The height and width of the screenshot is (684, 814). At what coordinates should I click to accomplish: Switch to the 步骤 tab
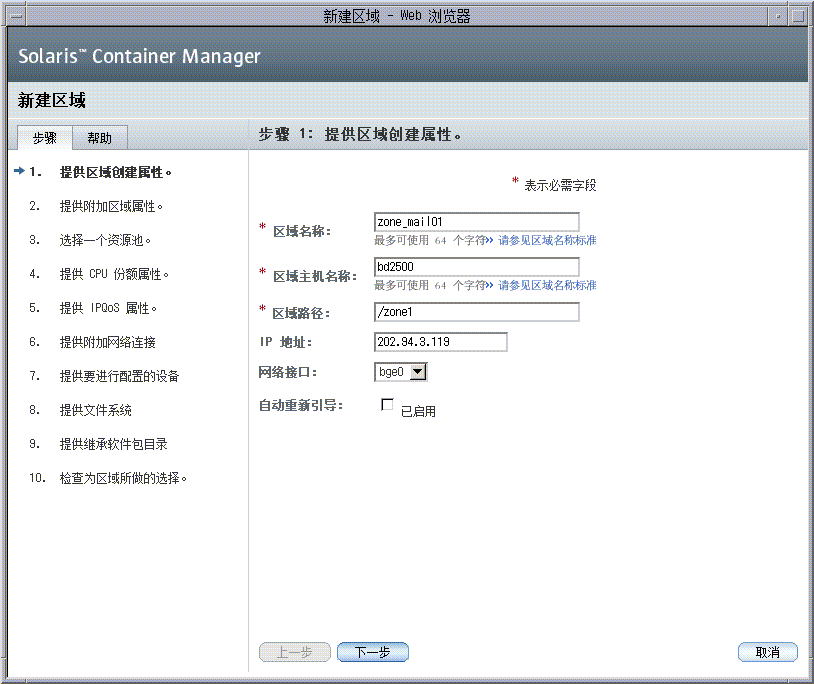(45, 138)
